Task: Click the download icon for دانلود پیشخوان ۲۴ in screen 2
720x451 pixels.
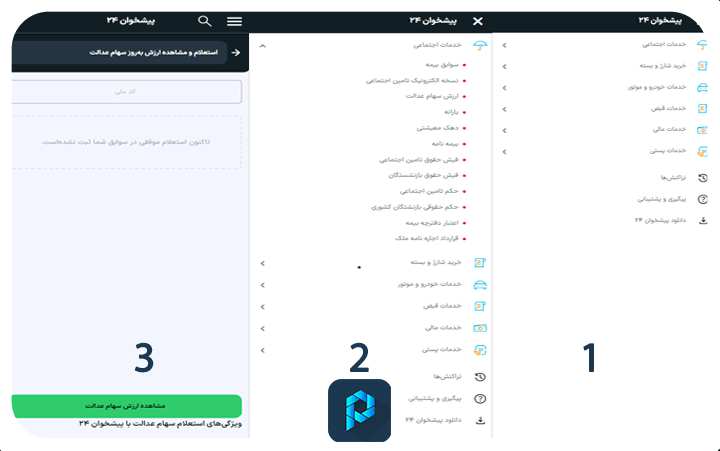Action: 480,419
